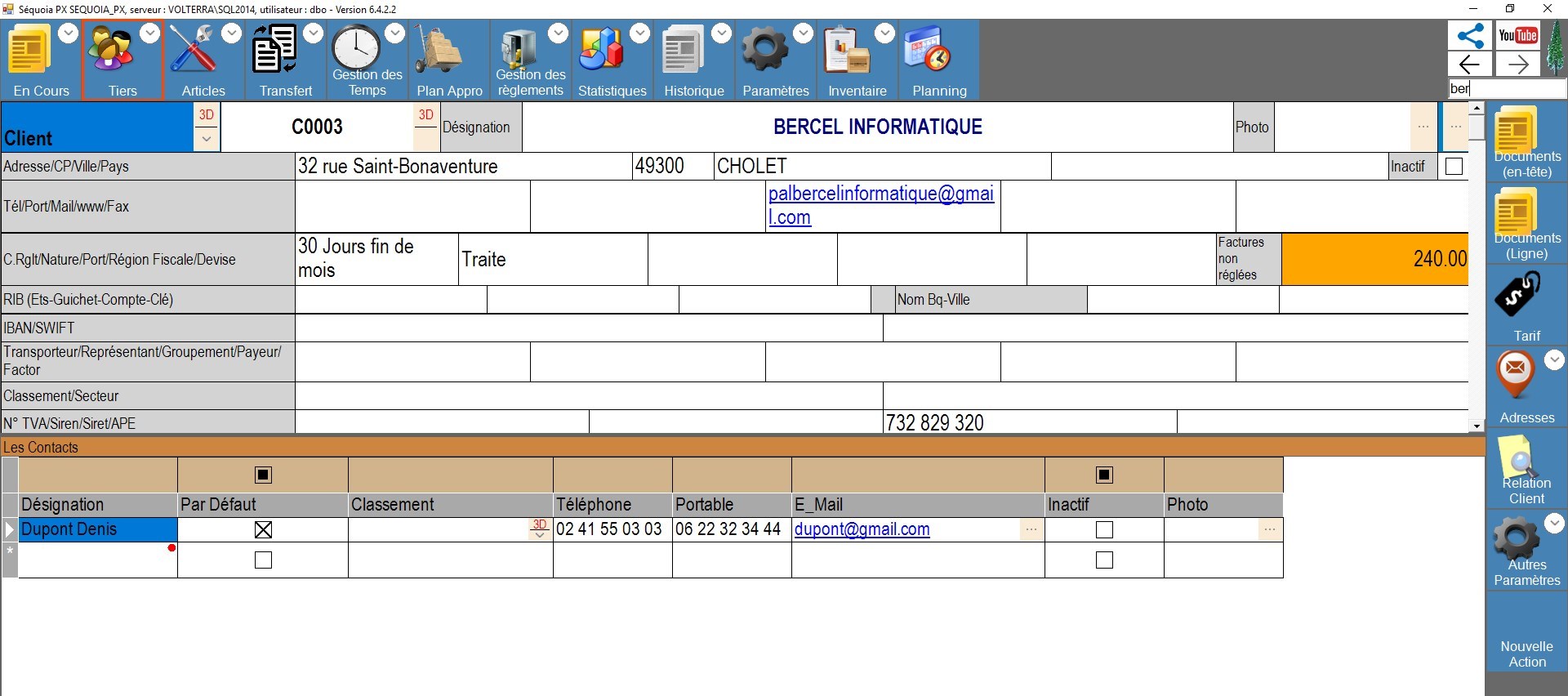
Task: Expand the Gestion des Temps dropdown arrow
Action: point(395,33)
